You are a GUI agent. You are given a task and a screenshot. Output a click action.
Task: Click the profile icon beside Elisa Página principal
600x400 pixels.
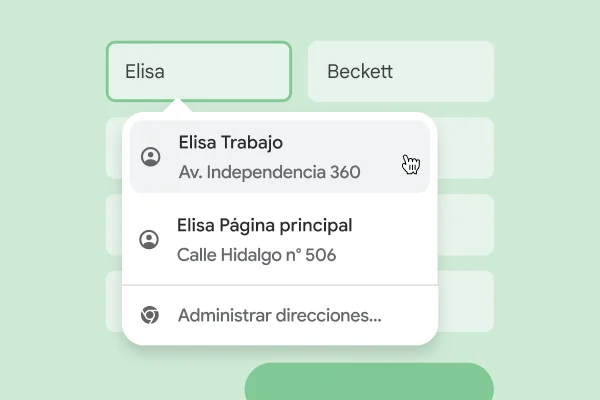(149, 240)
